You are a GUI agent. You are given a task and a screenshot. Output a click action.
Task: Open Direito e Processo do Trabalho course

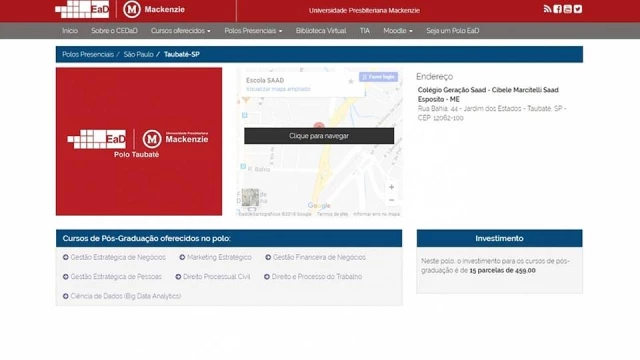317,276
